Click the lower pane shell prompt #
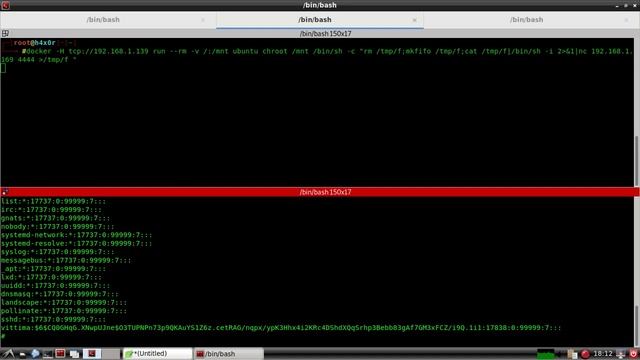The height and width of the screenshot is (360, 640). point(3,336)
